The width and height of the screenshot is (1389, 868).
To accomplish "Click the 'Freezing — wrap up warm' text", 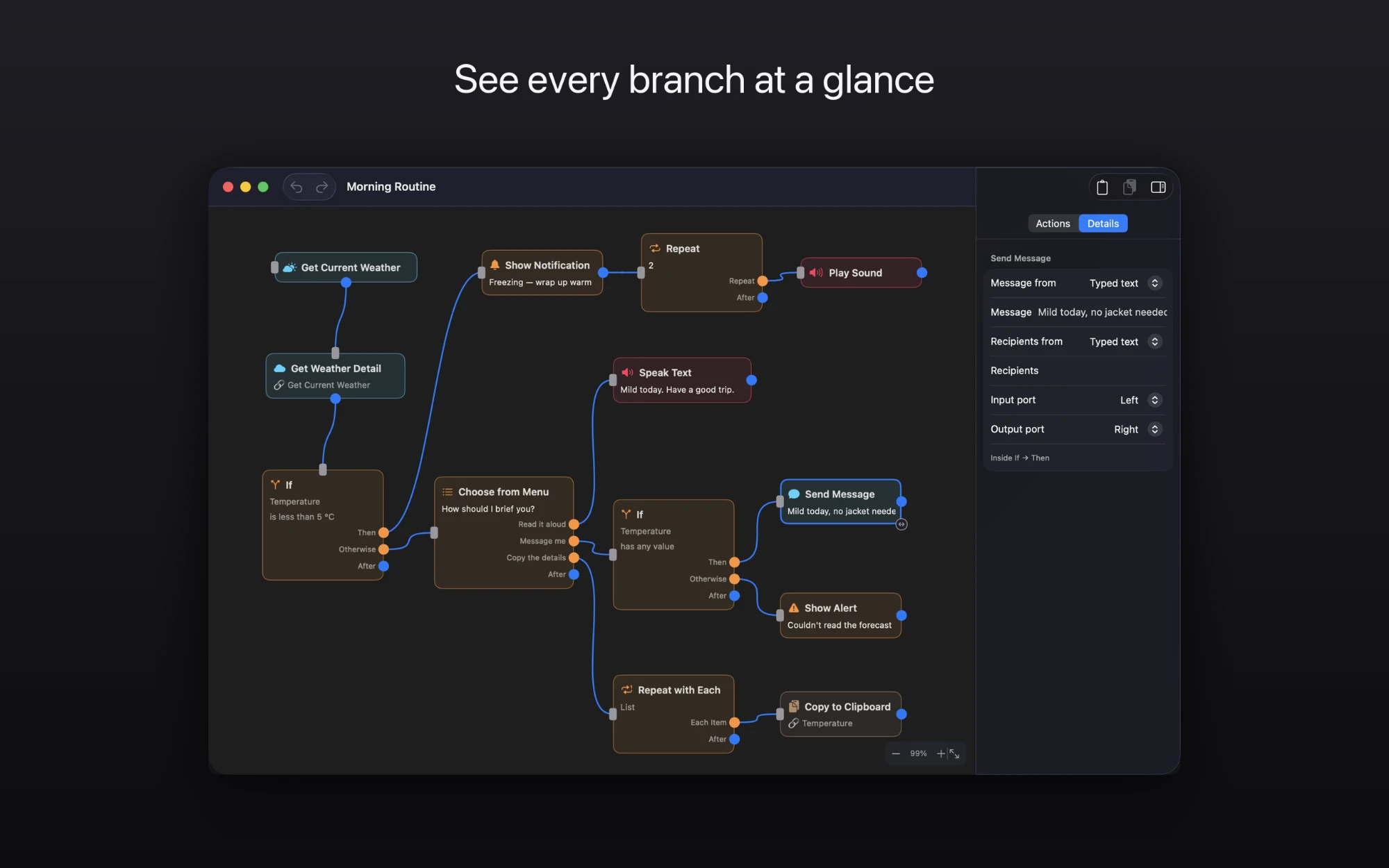I will coord(540,283).
